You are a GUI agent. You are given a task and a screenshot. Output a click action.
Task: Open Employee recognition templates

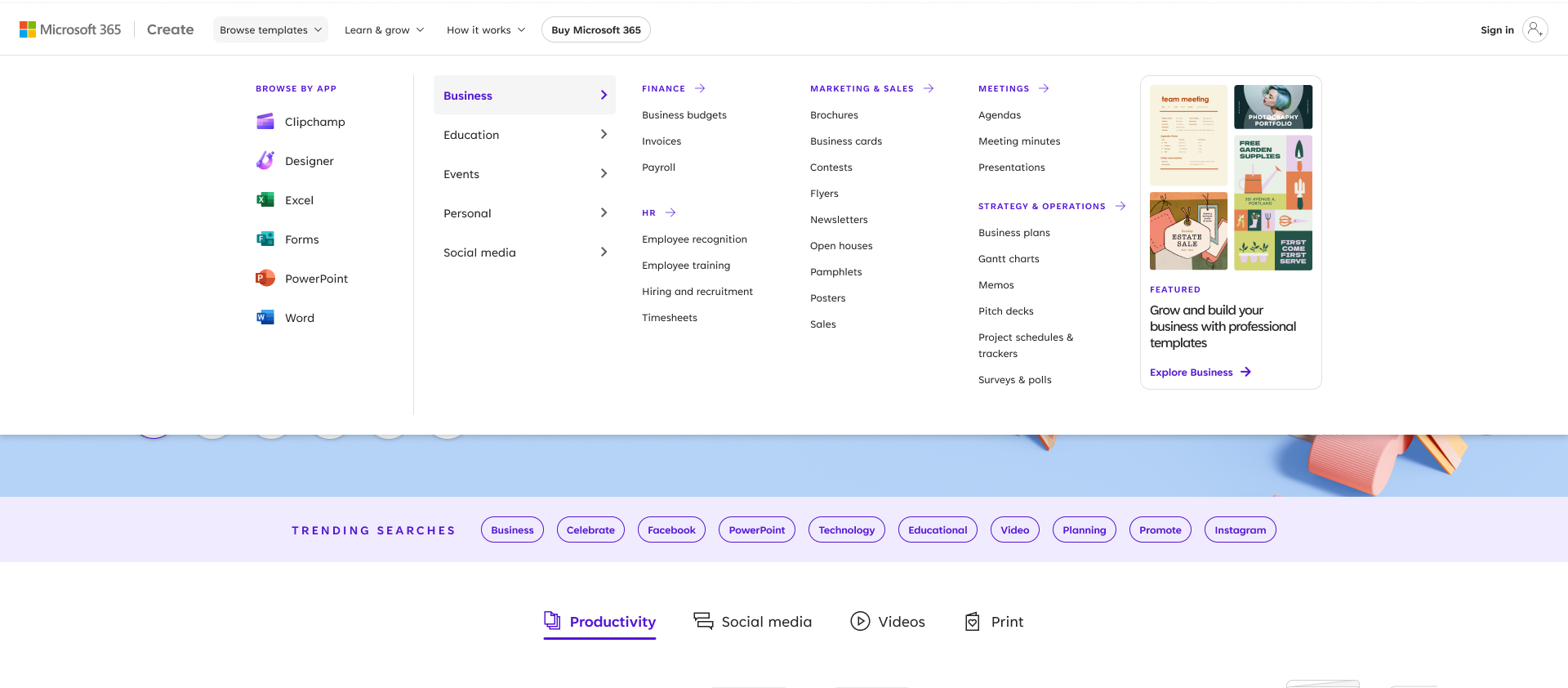(x=694, y=239)
